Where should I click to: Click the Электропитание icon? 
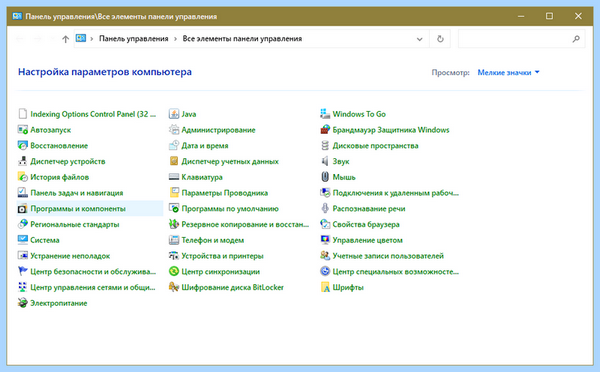tap(23, 303)
